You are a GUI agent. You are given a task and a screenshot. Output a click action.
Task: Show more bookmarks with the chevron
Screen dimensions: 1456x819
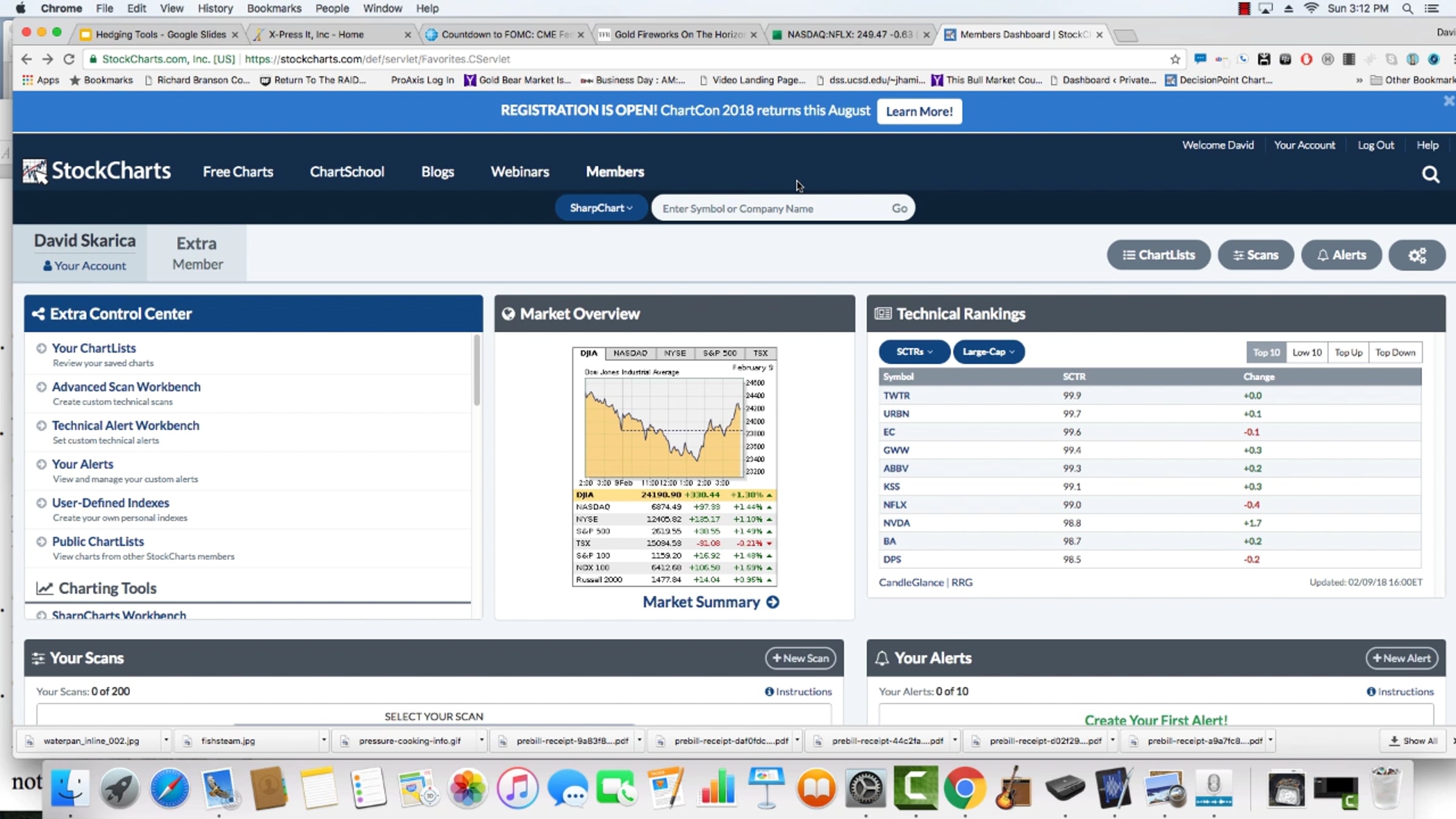pos(1359,80)
